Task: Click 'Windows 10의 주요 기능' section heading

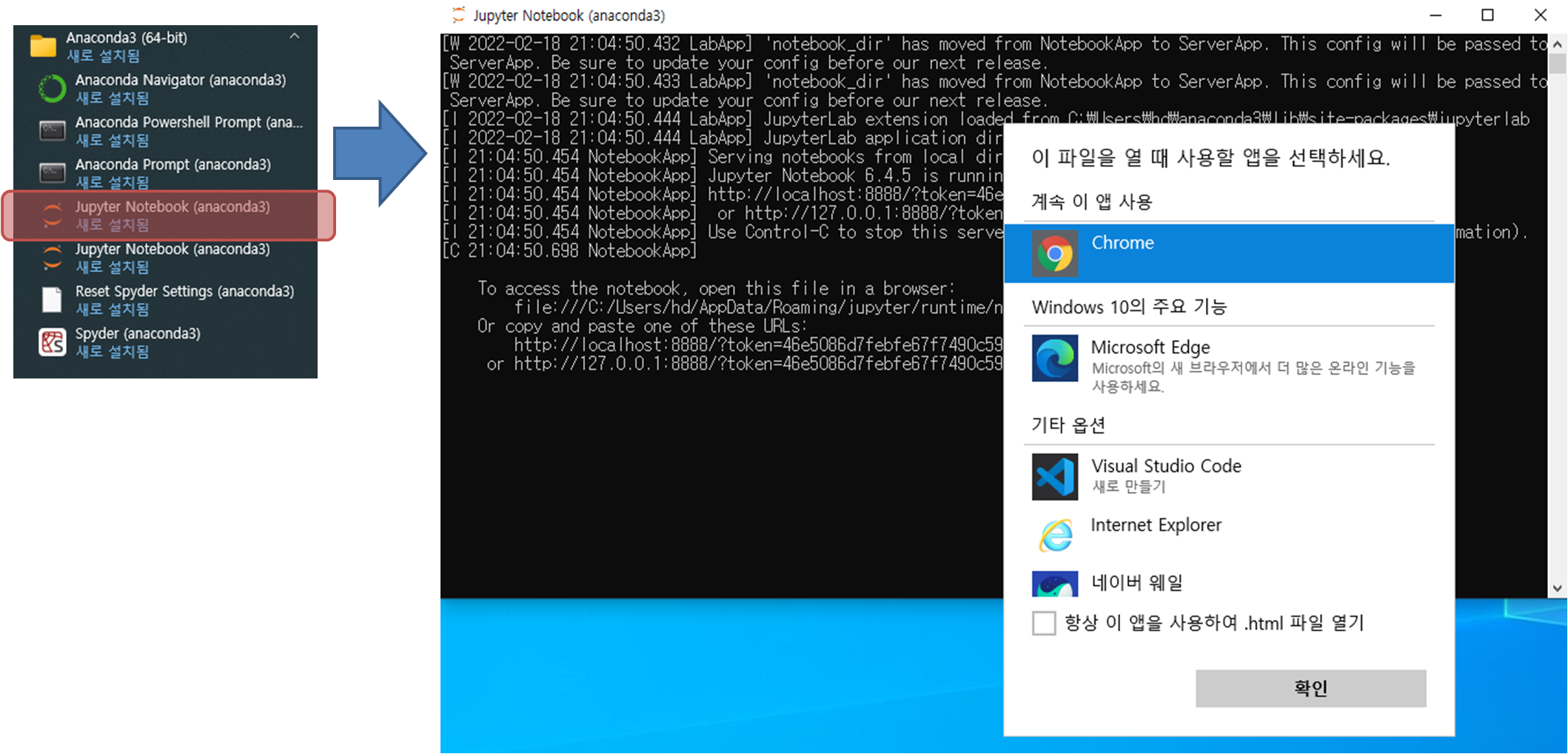Action: click(1130, 307)
